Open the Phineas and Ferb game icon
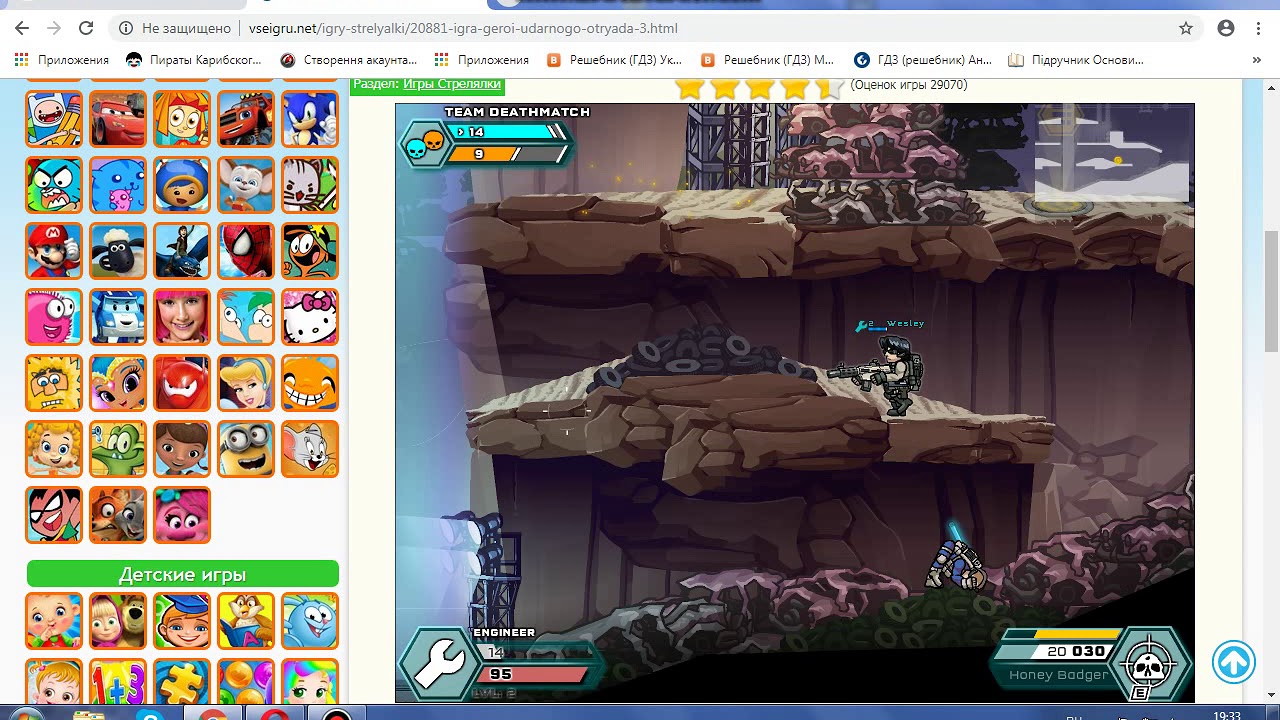The width and height of the screenshot is (1280, 720). 246,316
